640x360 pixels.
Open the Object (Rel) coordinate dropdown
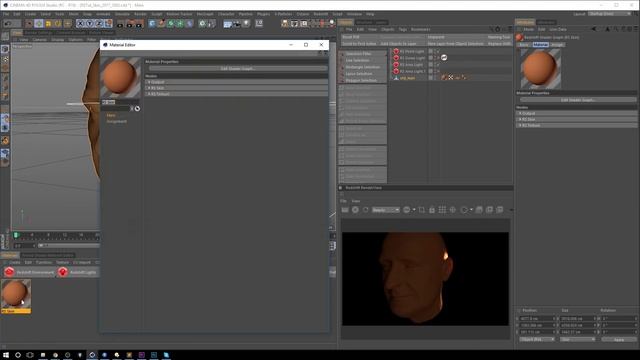[x=538, y=339]
